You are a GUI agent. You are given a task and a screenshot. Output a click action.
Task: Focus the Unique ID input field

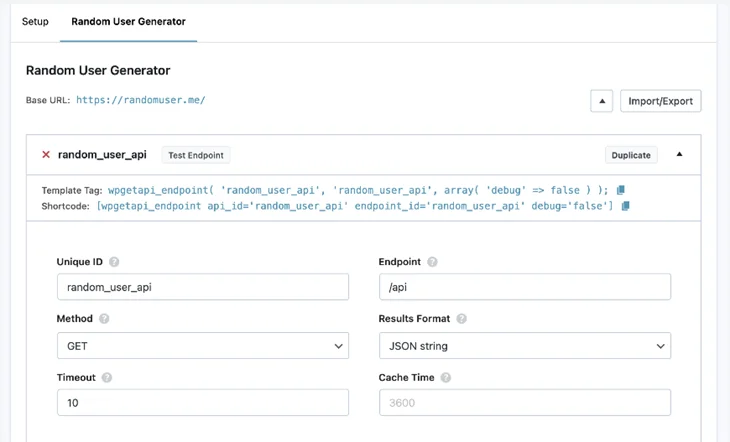click(x=203, y=287)
